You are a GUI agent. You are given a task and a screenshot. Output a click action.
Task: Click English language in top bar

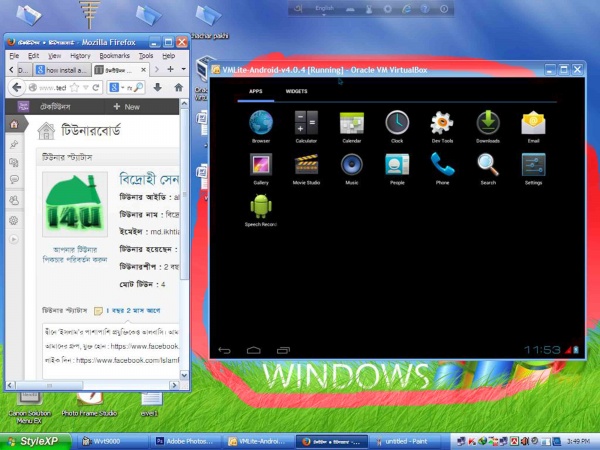coord(324,8)
